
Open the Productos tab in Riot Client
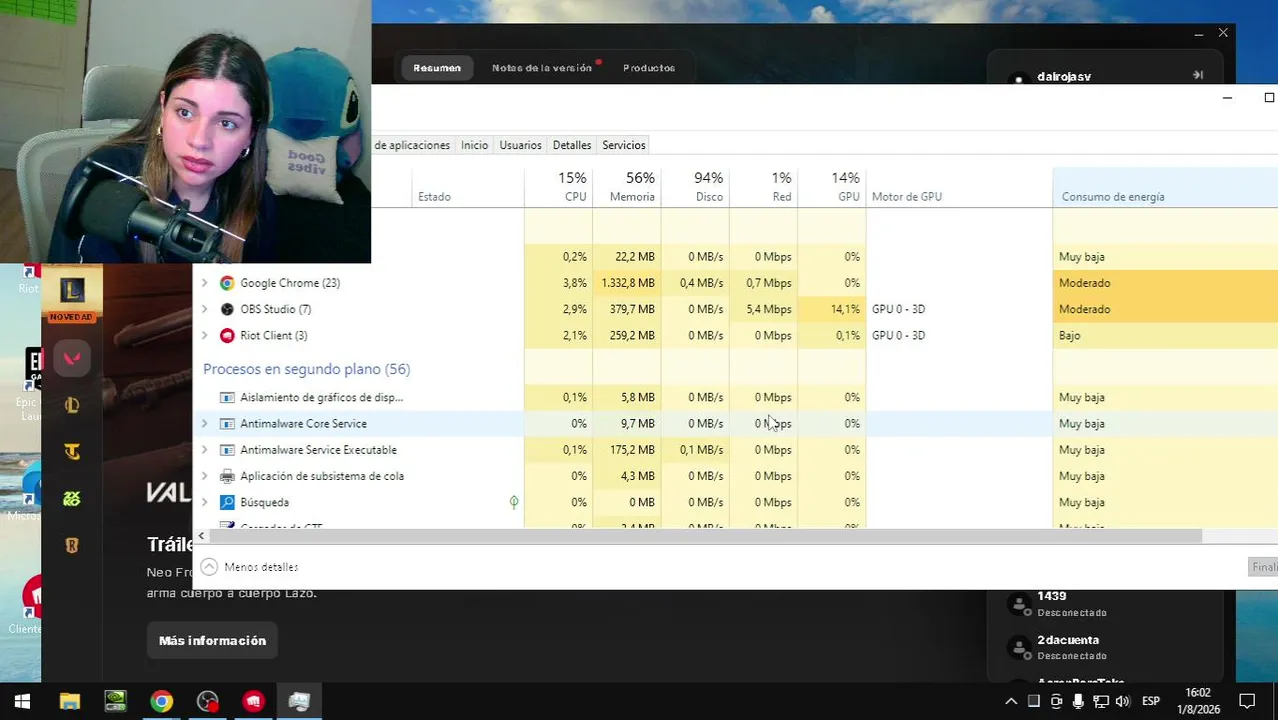[x=649, y=68]
